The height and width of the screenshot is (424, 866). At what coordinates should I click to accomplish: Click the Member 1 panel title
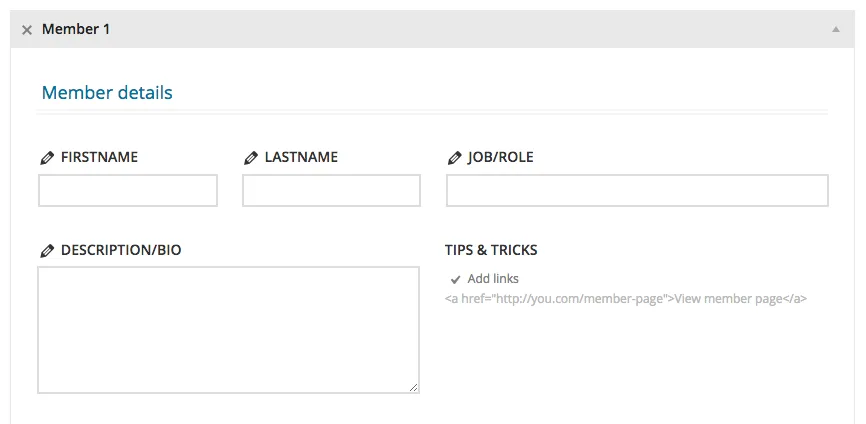[x=76, y=29]
